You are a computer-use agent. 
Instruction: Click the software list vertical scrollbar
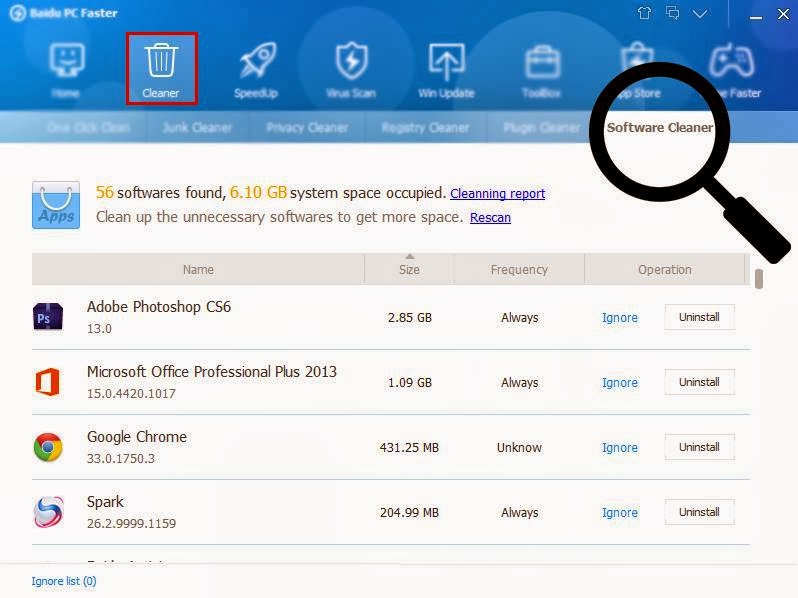tap(759, 279)
